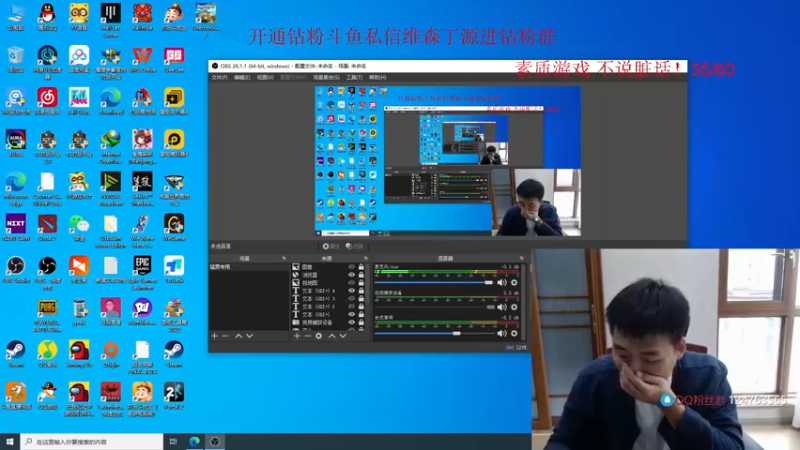Open settings gear for 麦克风/Aux channel
Image resolution: width=800 pixels, height=450 pixels.
[x=514, y=283]
